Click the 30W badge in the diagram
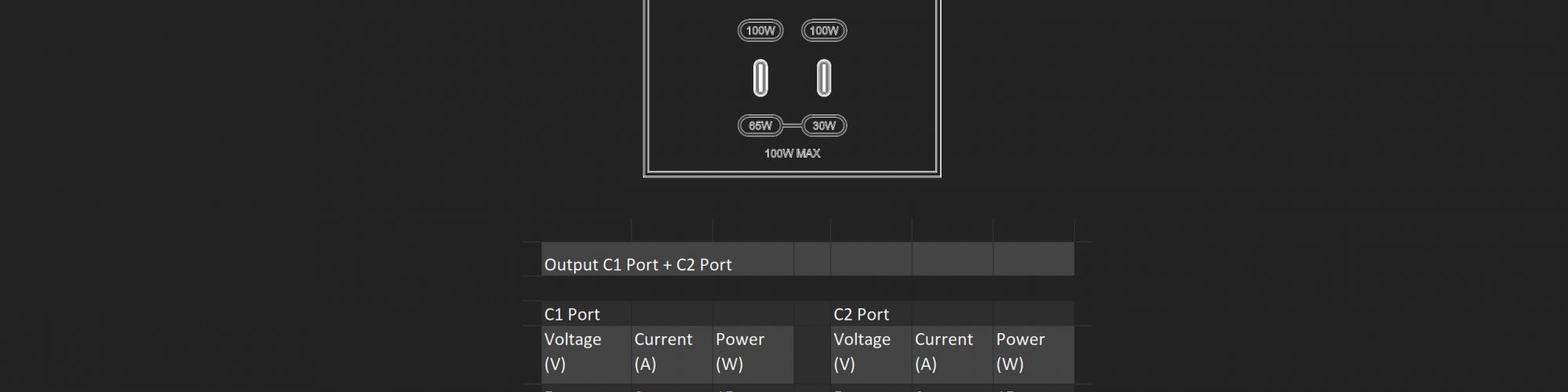Screen dimensions: 1568x392 click(x=824, y=125)
